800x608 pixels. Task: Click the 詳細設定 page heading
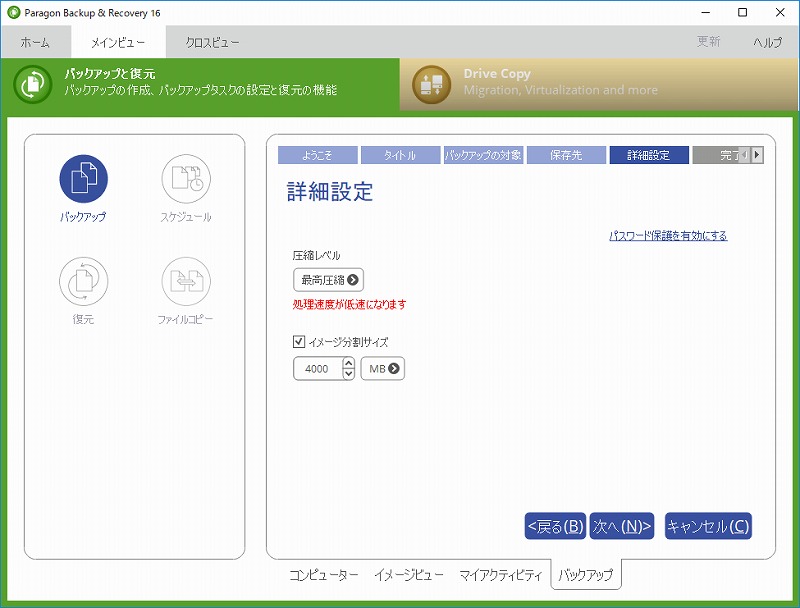tap(330, 192)
